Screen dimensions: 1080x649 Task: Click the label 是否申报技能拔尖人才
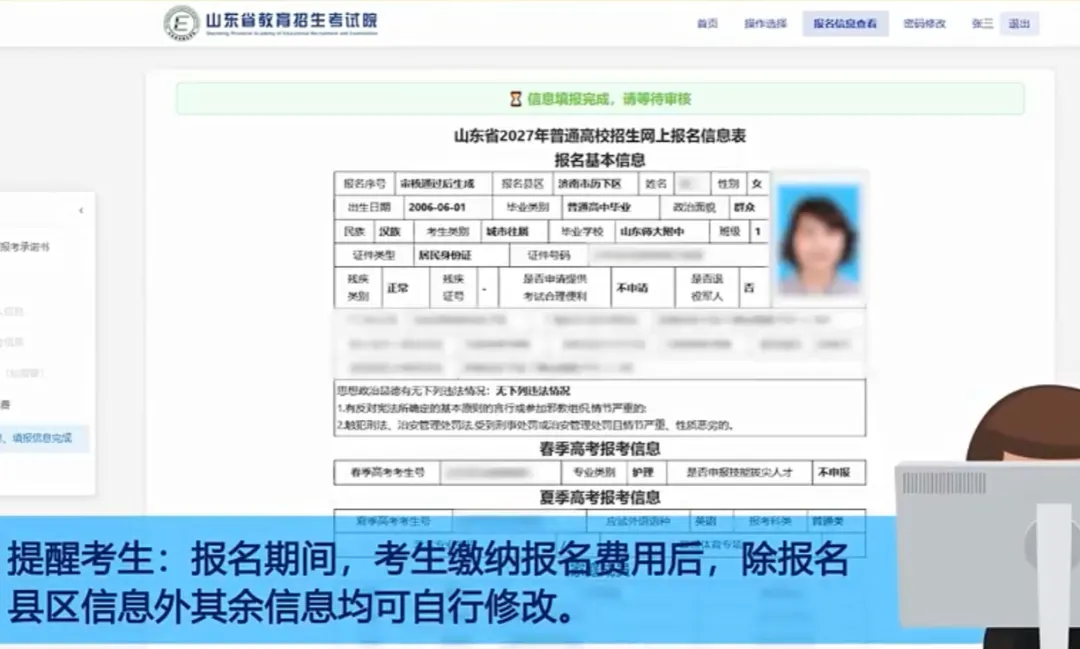click(x=740, y=473)
